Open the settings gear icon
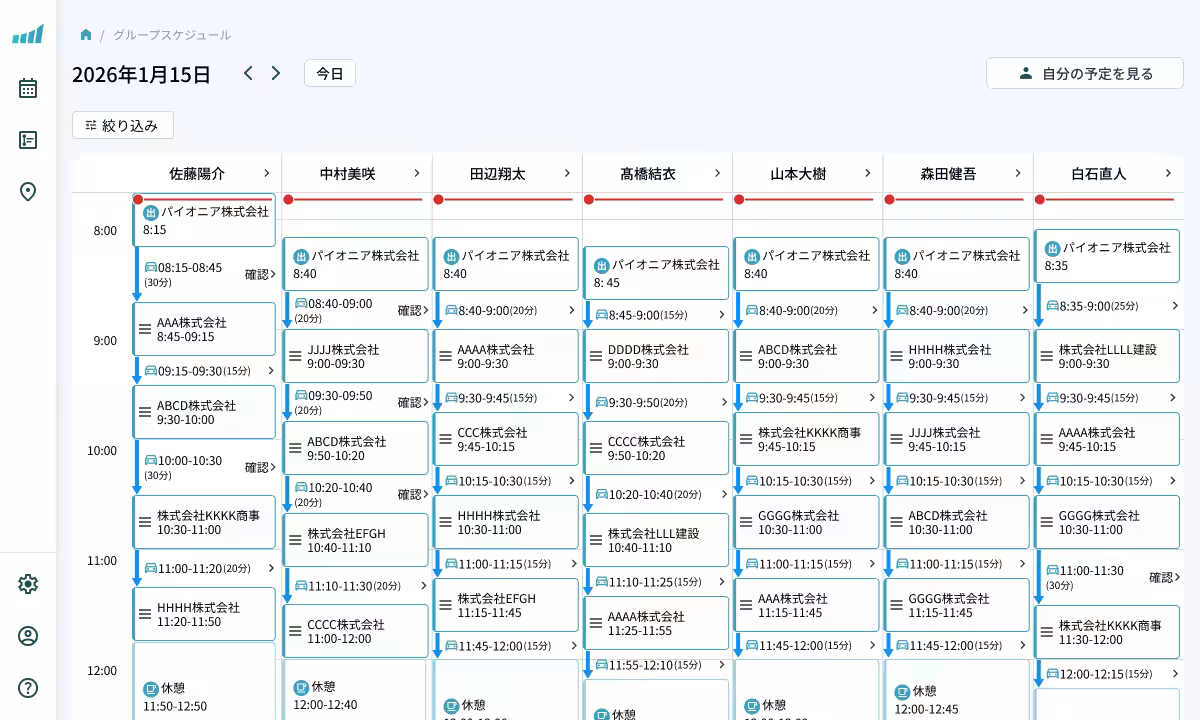The width and height of the screenshot is (1200, 720). 28,584
